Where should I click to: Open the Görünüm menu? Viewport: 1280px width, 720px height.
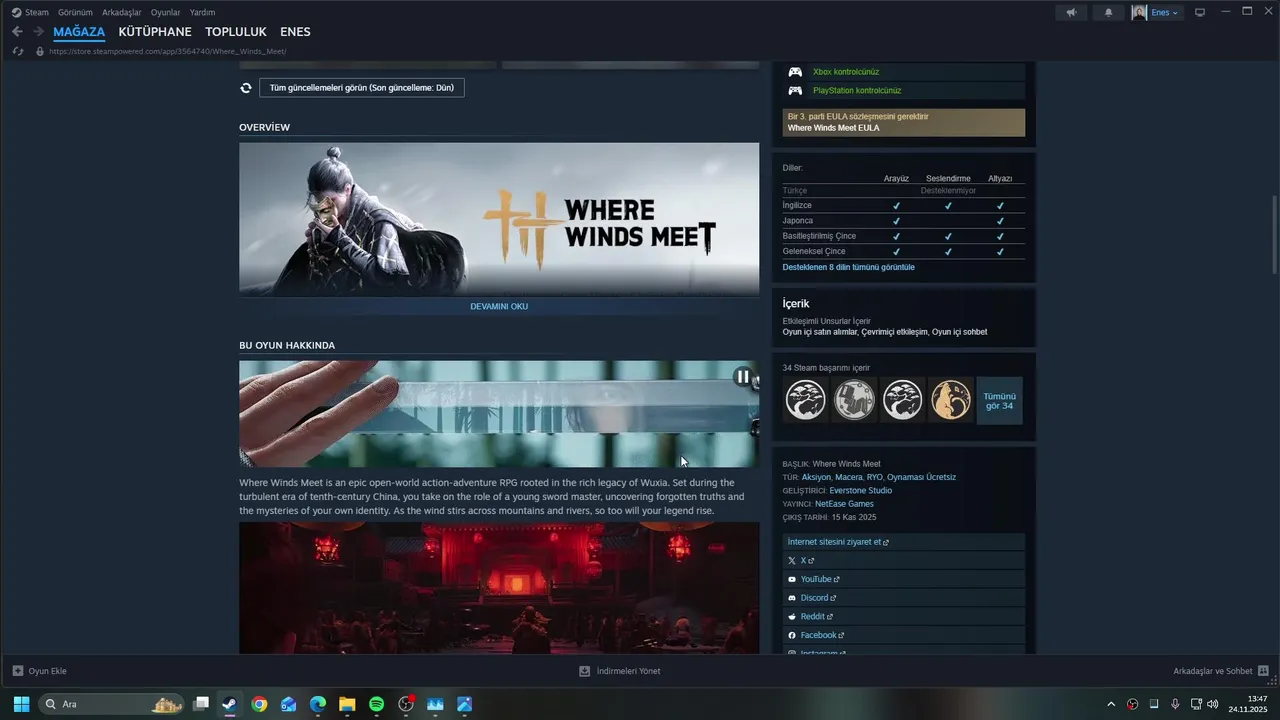(x=75, y=12)
